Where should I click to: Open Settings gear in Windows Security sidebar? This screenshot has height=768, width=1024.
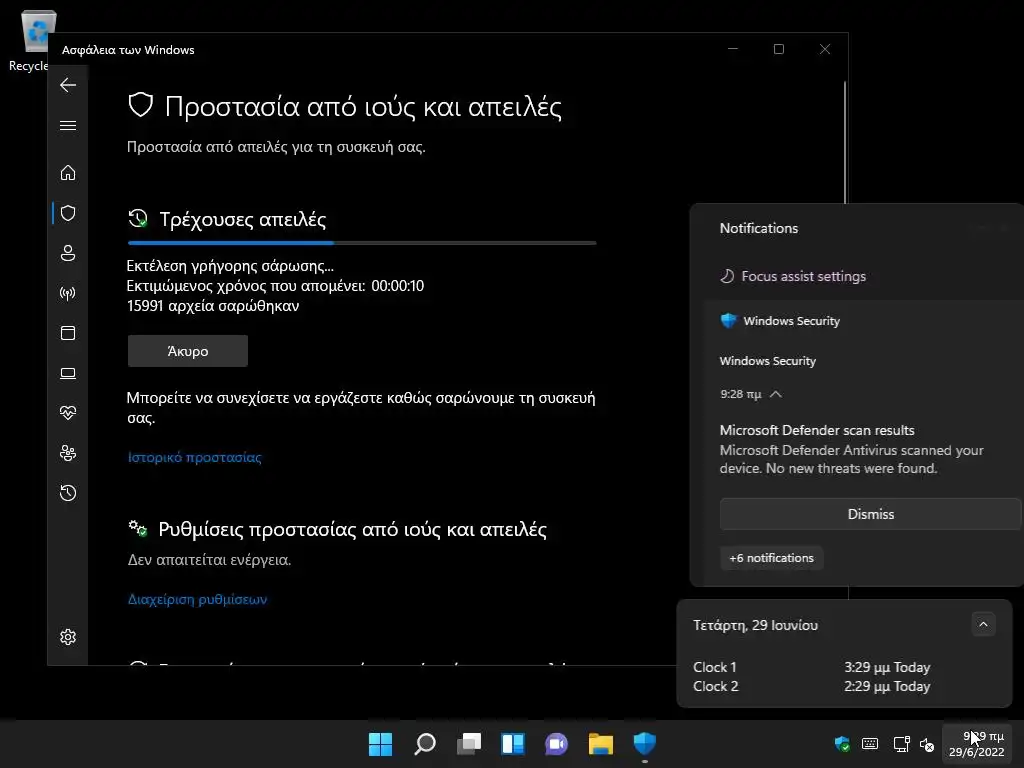click(x=68, y=637)
